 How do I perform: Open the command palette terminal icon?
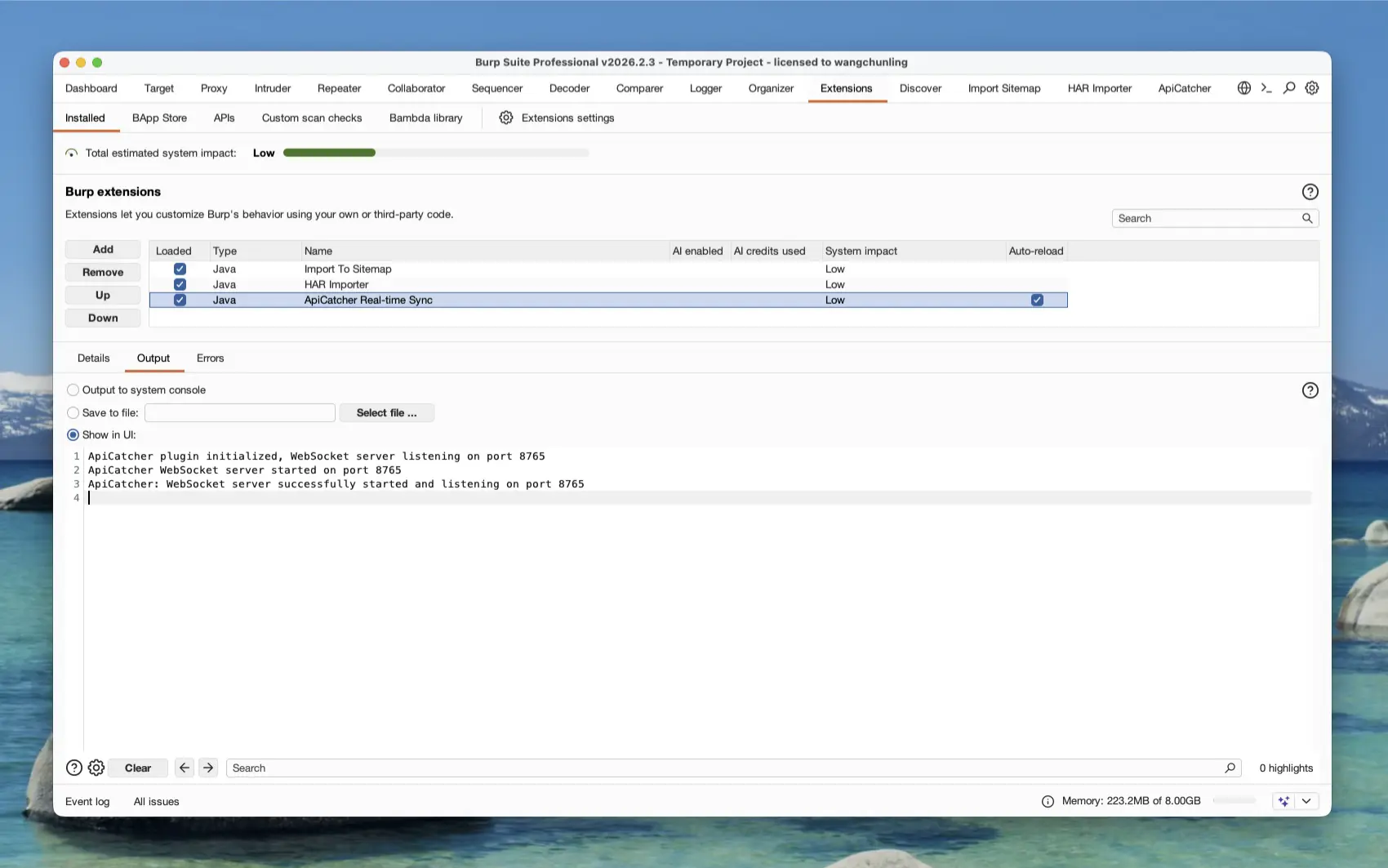(1266, 88)
